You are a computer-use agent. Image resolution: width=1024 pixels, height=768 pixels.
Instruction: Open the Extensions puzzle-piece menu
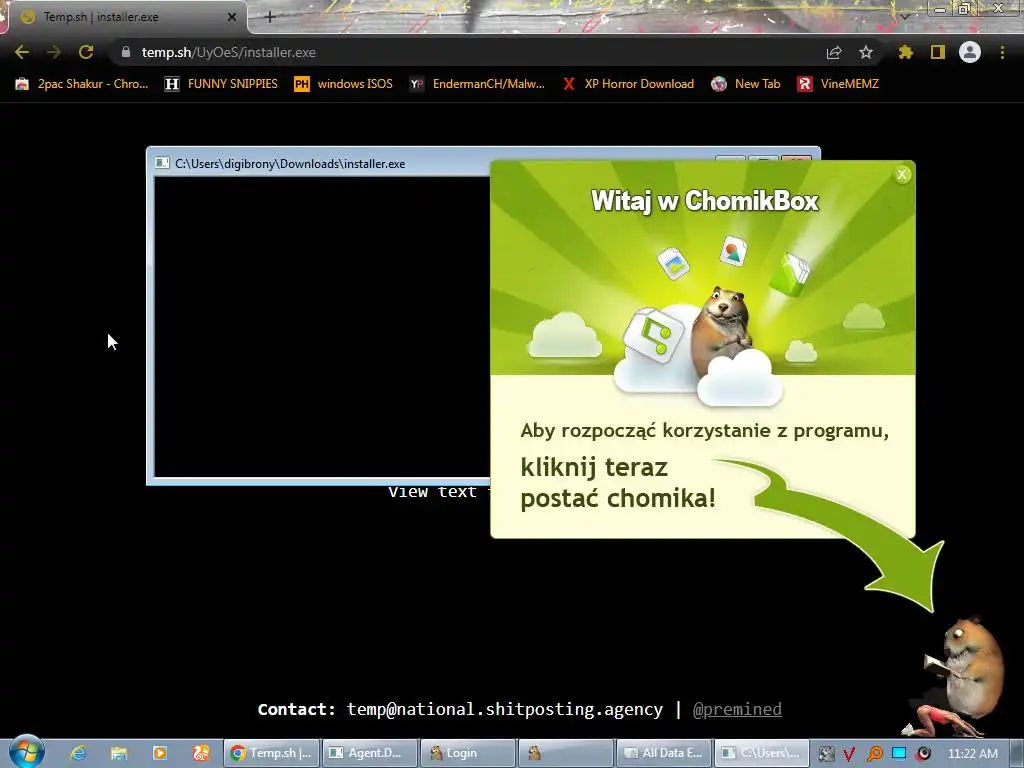tap(906, 52)
